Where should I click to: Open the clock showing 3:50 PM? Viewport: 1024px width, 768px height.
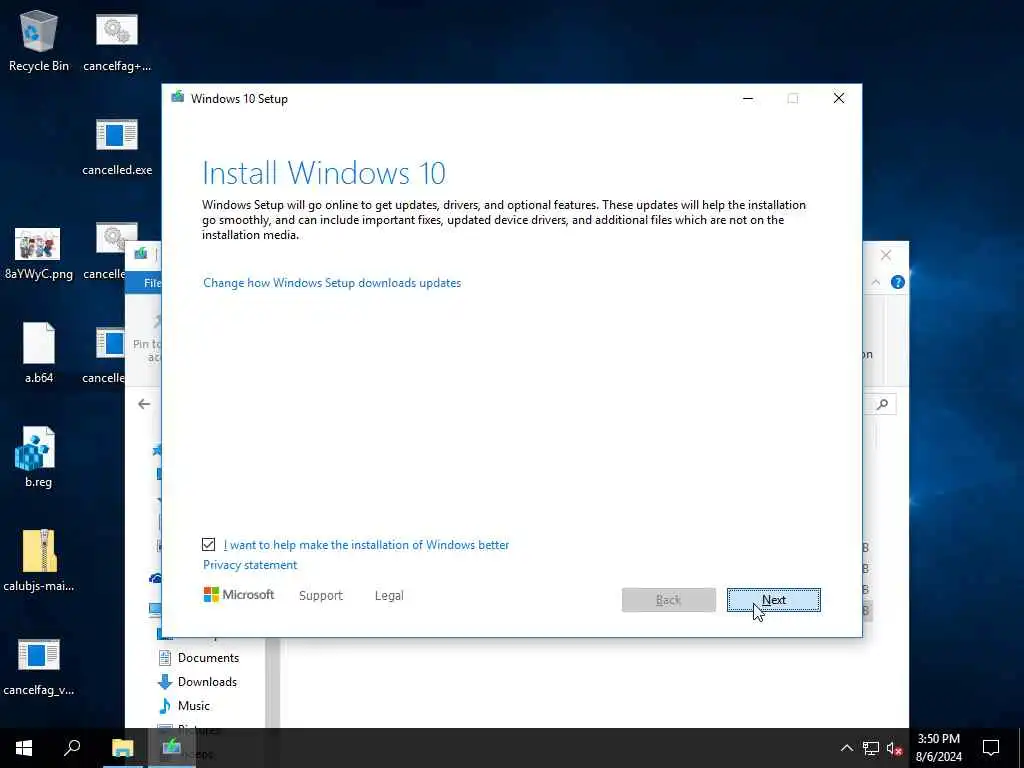[x=938, y=748]
